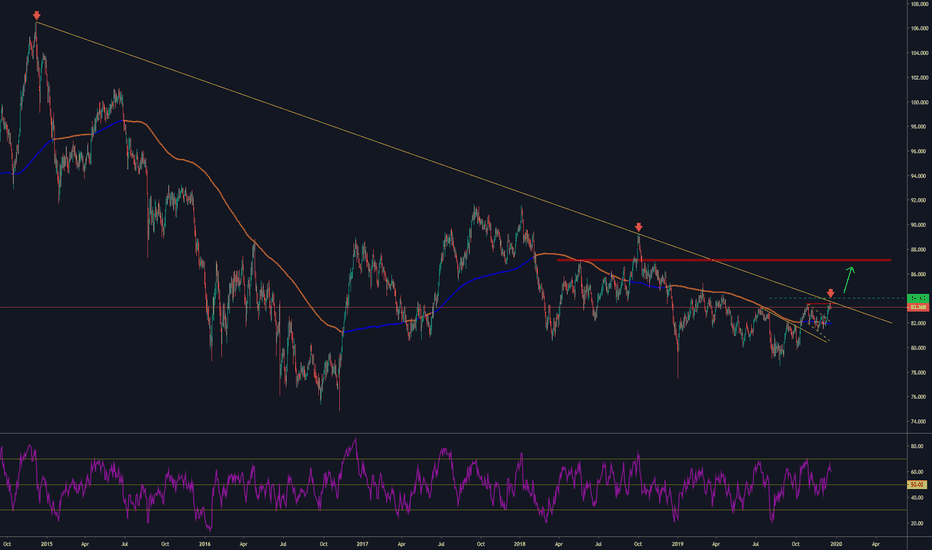
Task: Click the 80.00 label on the RSI scale
Action: pos(916,445)
